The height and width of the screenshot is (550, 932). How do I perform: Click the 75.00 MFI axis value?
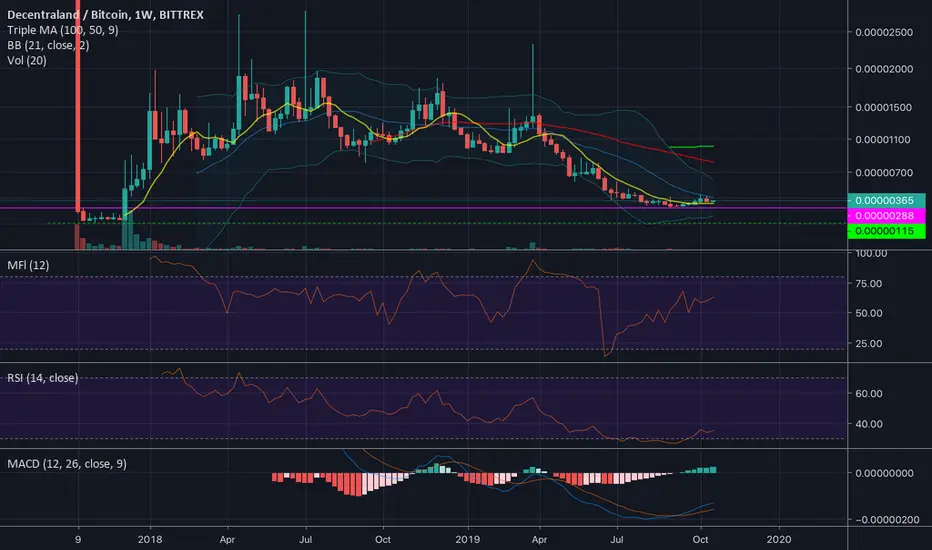pos(868,284)
